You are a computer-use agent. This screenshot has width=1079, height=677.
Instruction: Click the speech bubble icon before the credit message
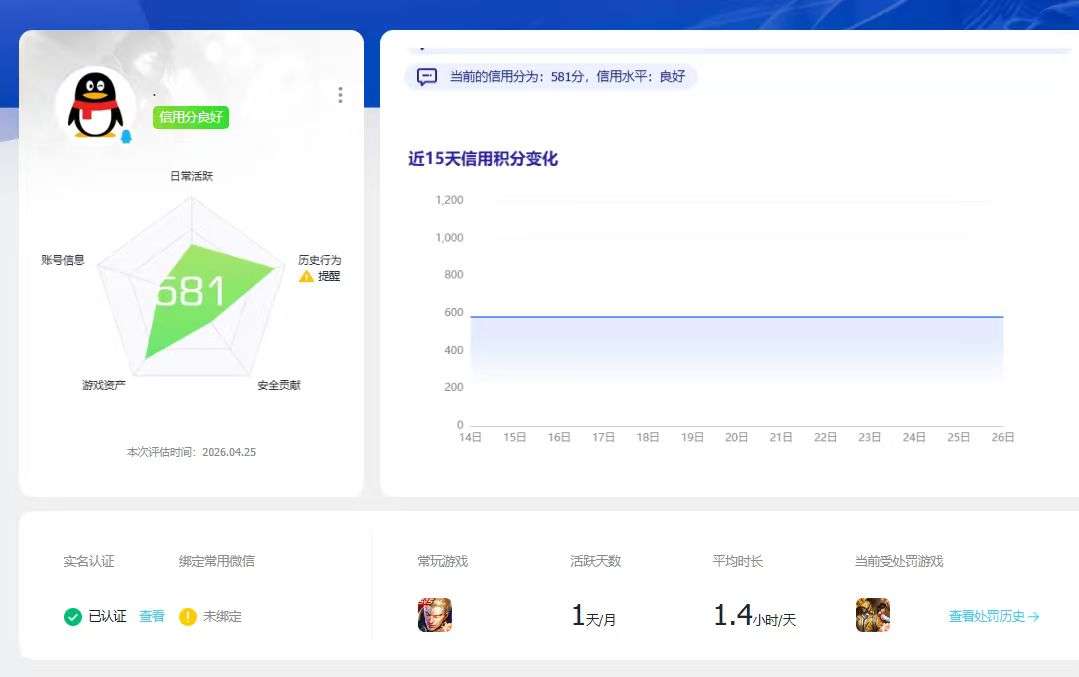[428, 76]
